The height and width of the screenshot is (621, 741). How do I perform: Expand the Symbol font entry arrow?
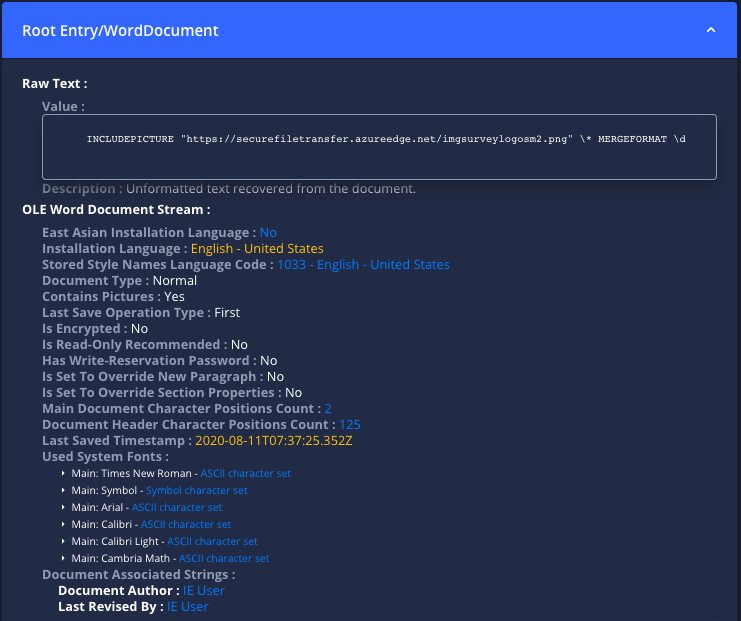[x=63, y=490]
